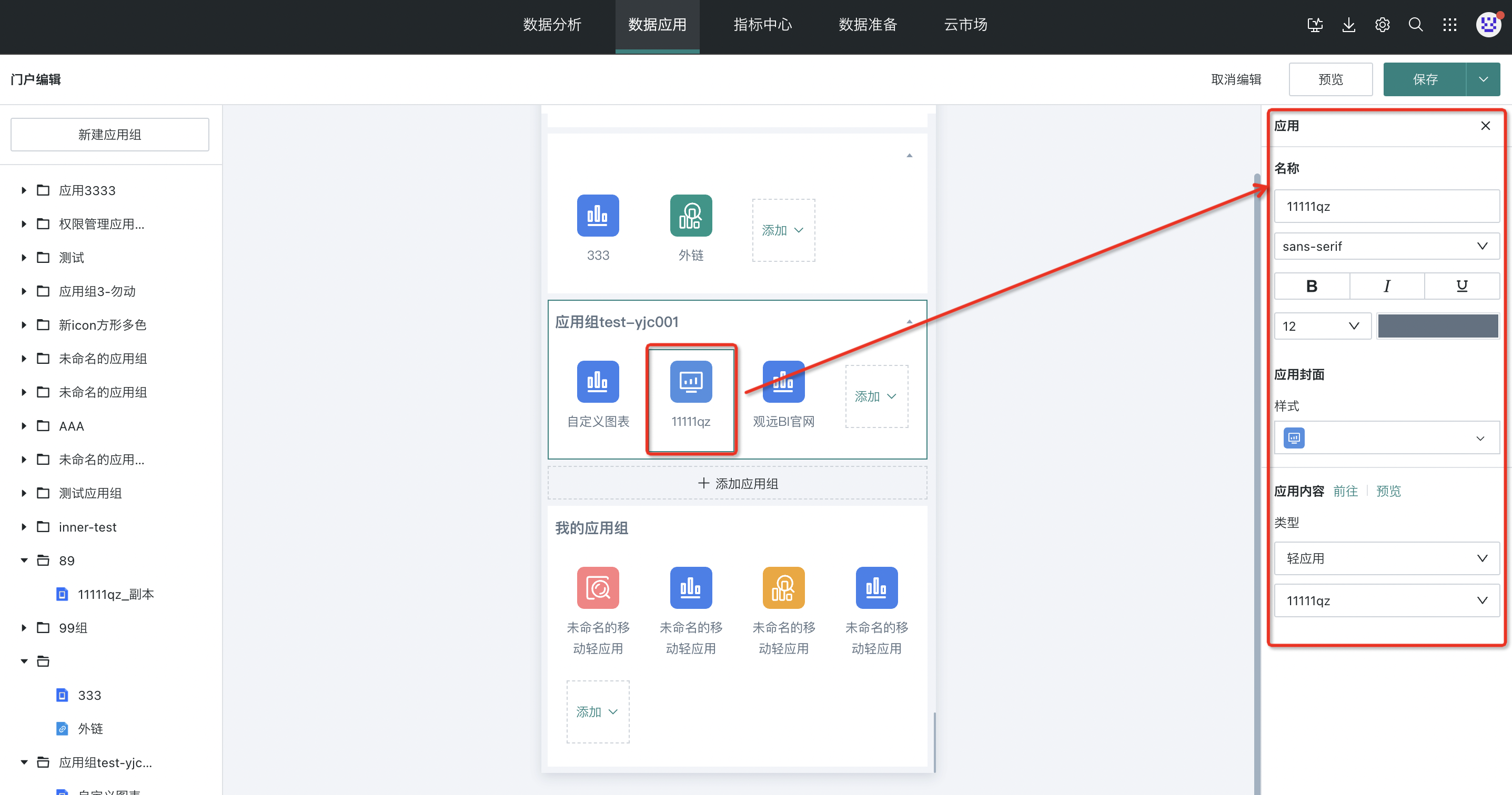Click the download icon in top bar
Screen dimensions: 1512x795
click(x=1348, y=25)
